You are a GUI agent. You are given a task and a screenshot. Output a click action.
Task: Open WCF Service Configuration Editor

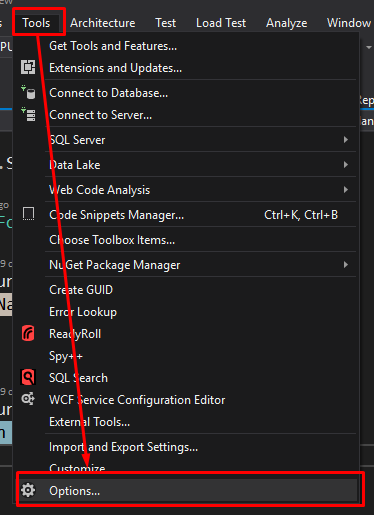coord(137,400)
